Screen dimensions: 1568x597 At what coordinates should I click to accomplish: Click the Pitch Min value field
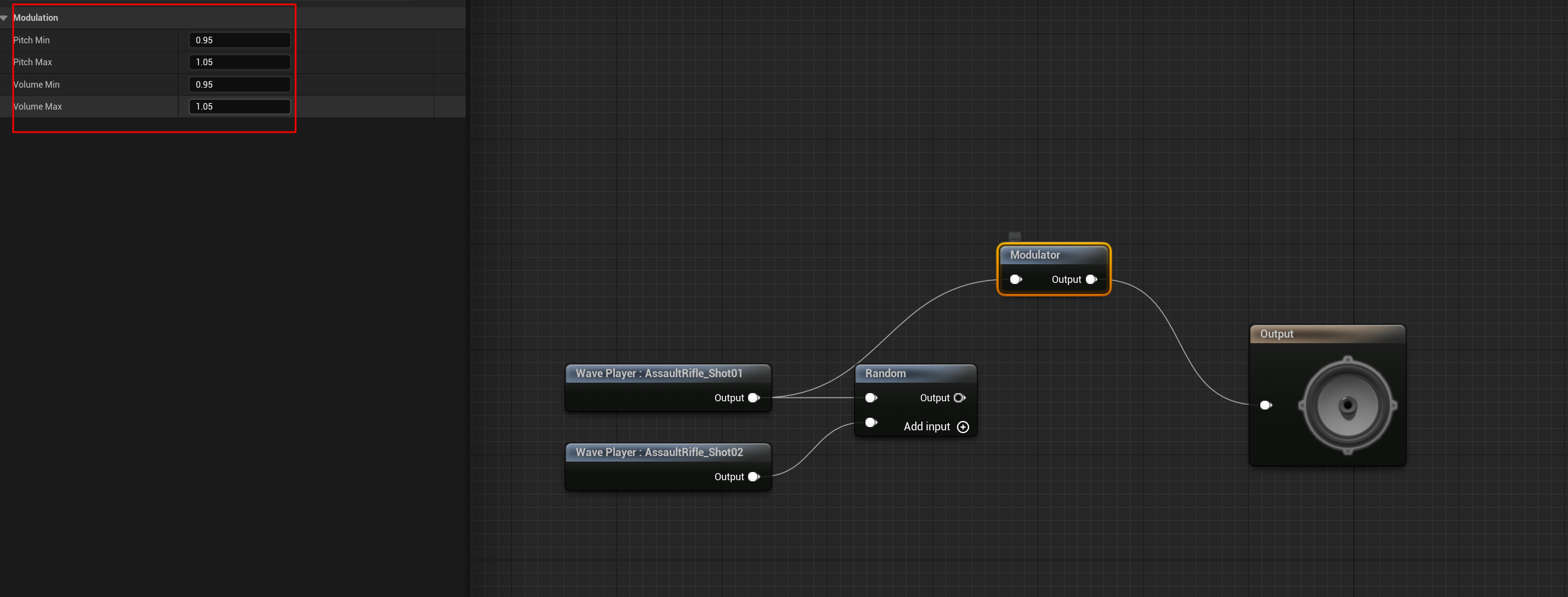(239, 40)
